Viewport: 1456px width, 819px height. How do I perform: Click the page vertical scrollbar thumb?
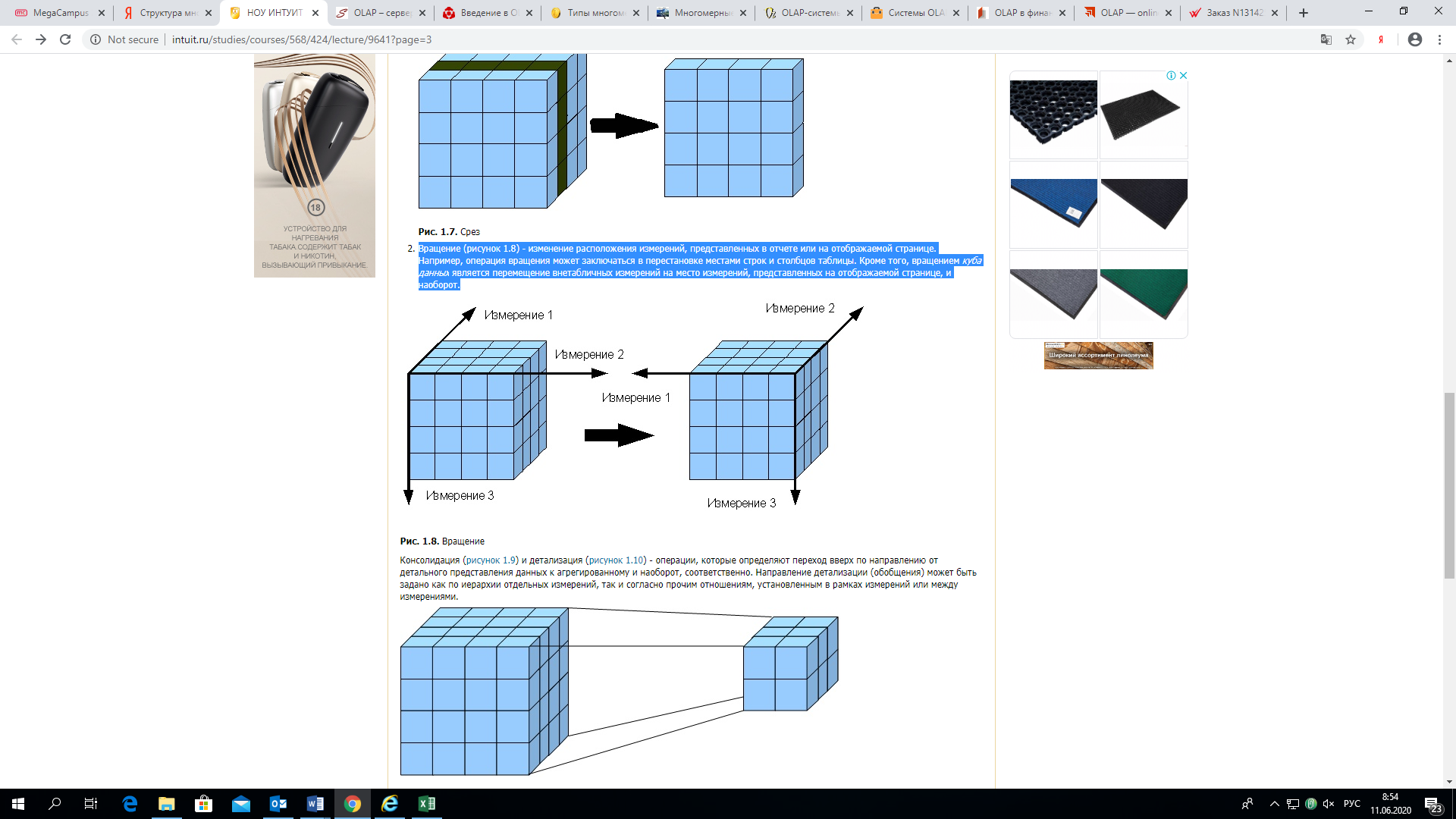pyautogui.click(x=1449, y=485)
